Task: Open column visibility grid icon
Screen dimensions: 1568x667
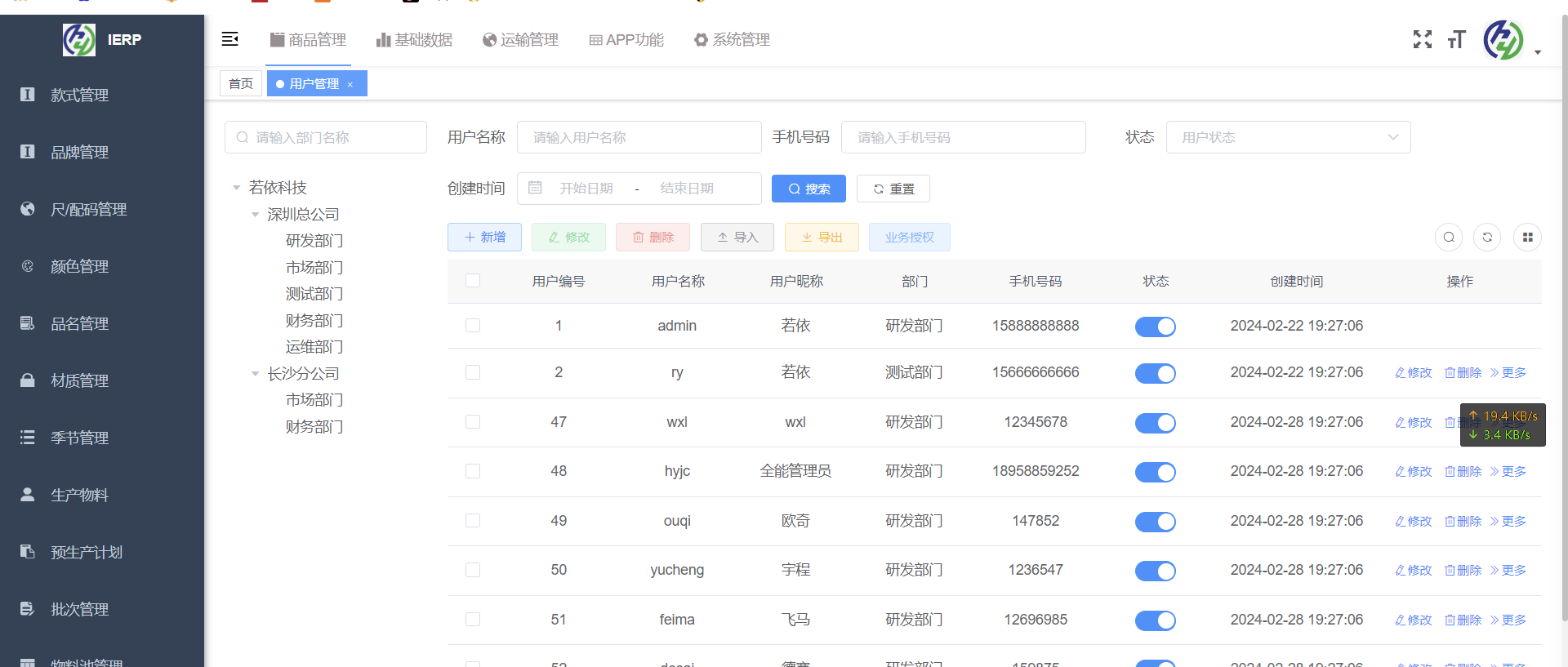Action: click(x=1527, y=237)
